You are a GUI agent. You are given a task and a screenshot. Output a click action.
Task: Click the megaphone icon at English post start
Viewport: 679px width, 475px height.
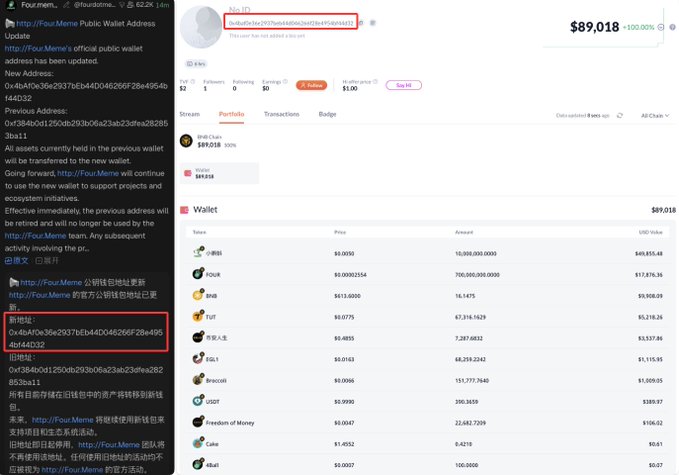pyautogui.click(x=10, y=23)
